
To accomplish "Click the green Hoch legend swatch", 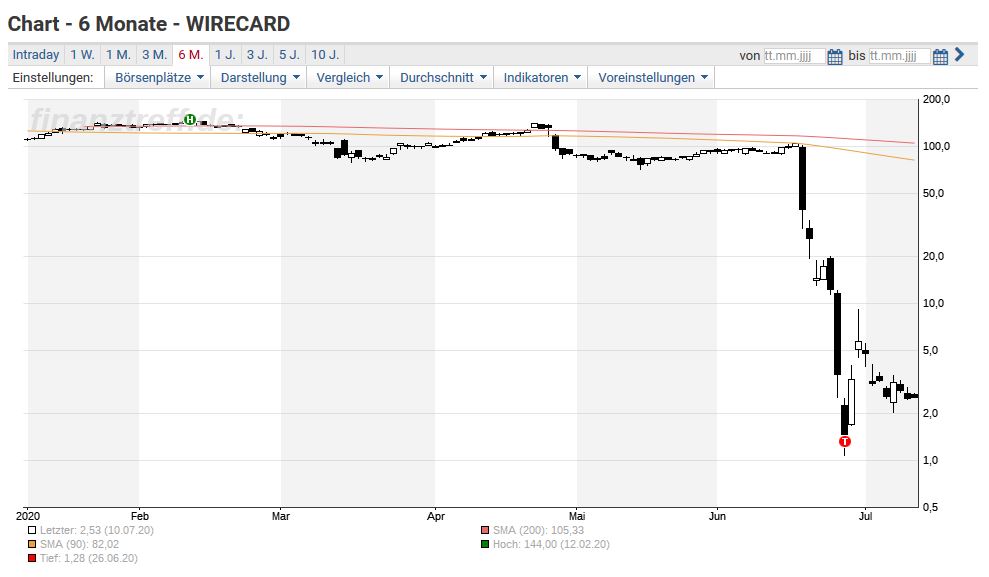I will pos(485,544).
